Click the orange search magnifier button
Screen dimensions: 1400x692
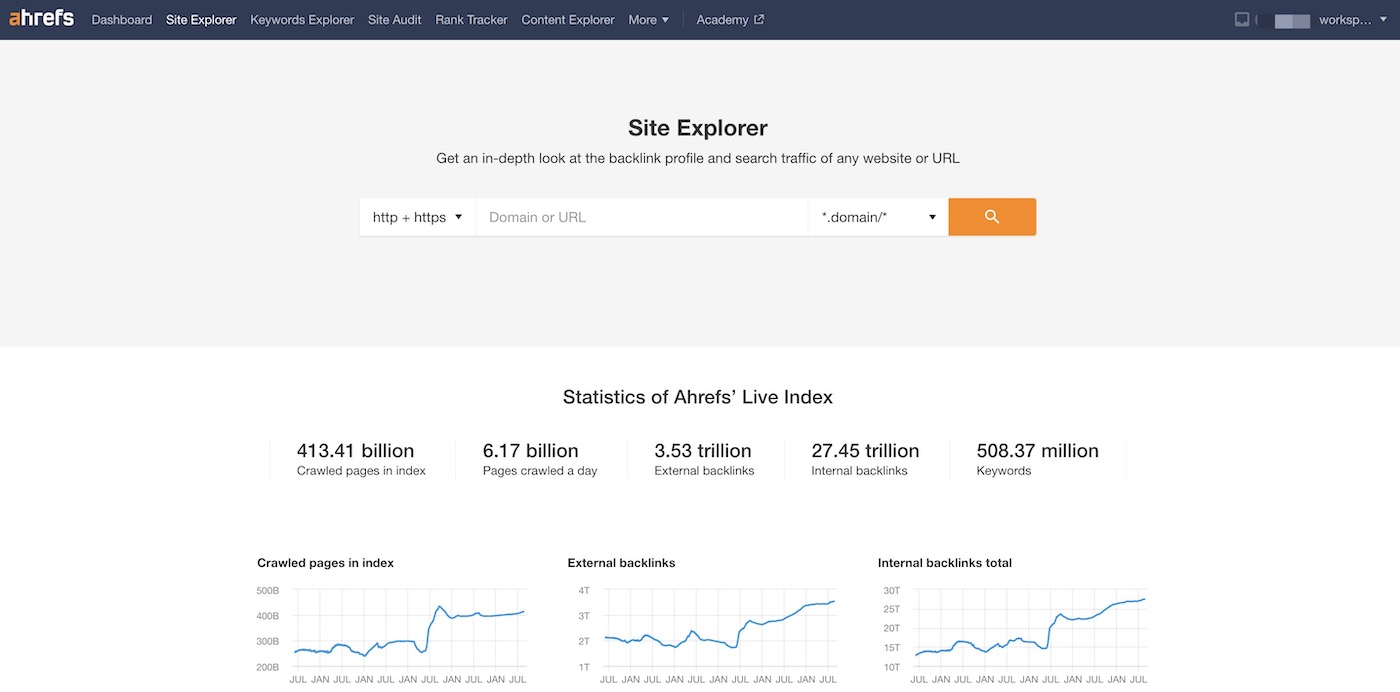click(x=992, y=217)
